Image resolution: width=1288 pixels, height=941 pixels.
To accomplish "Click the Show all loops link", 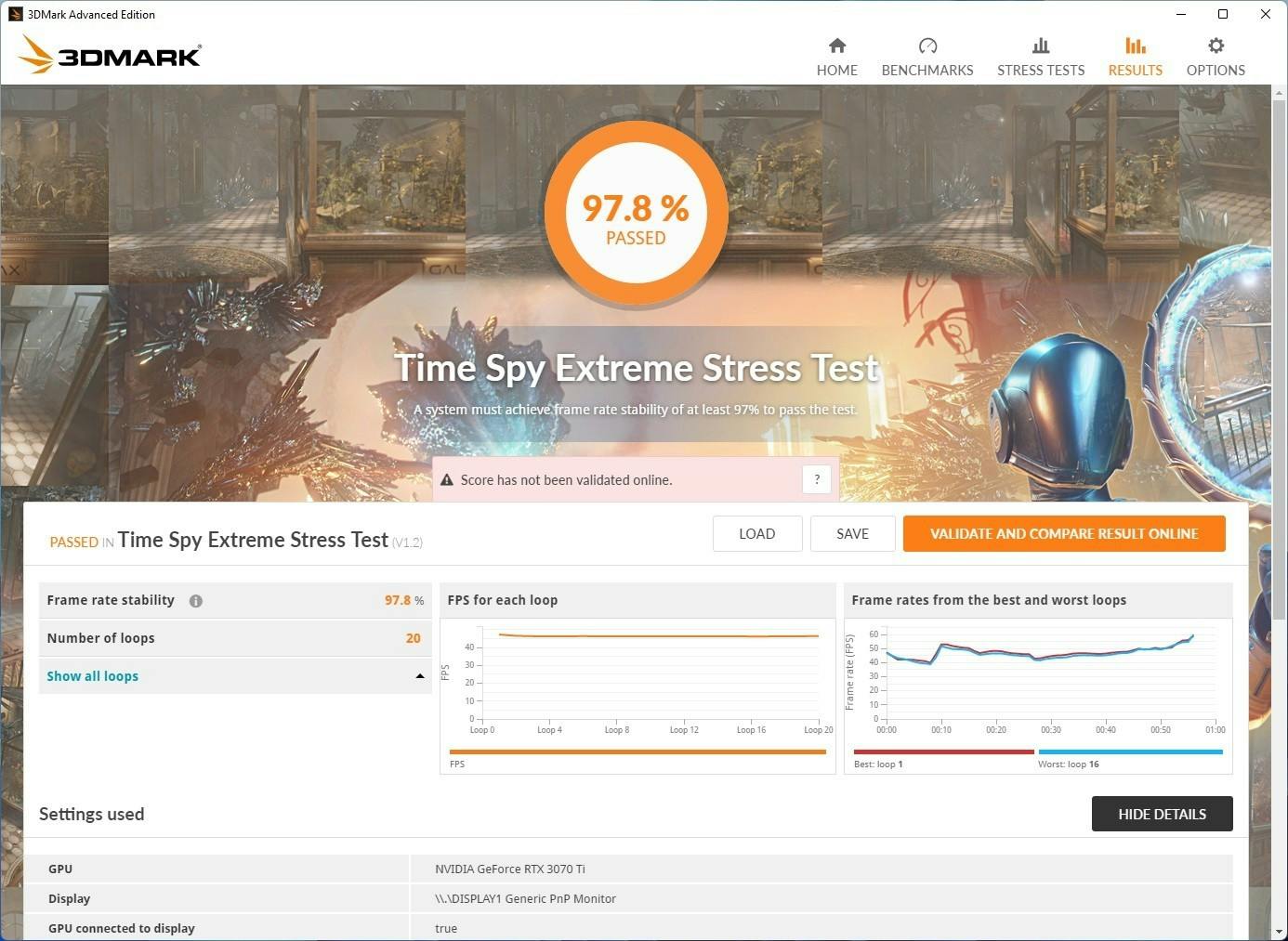I will tap(93, 676).
